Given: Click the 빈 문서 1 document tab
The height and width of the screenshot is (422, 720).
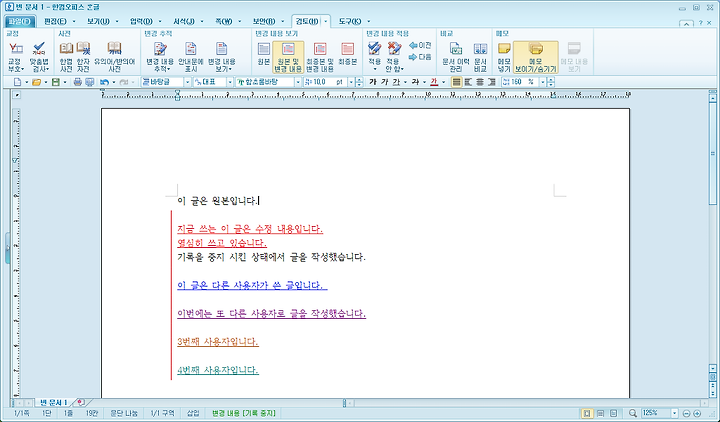Looking at the screenshot, I should point(54,403).
